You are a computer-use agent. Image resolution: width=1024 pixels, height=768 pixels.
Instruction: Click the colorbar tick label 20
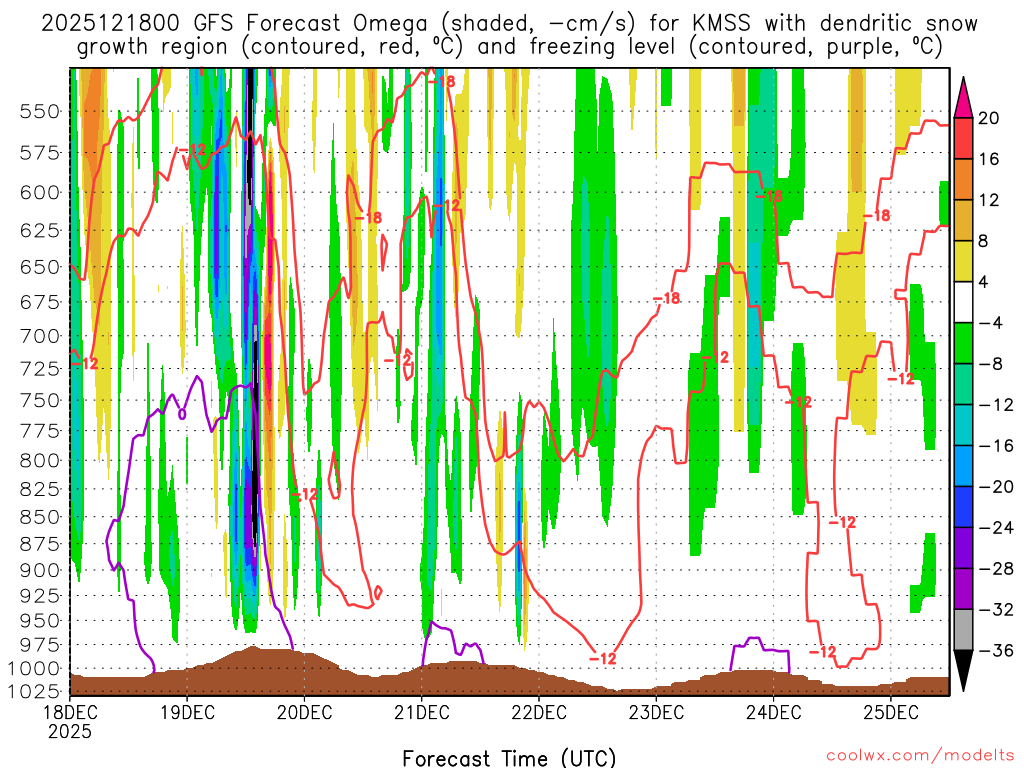pyautogui.click(x=989, y=118)
